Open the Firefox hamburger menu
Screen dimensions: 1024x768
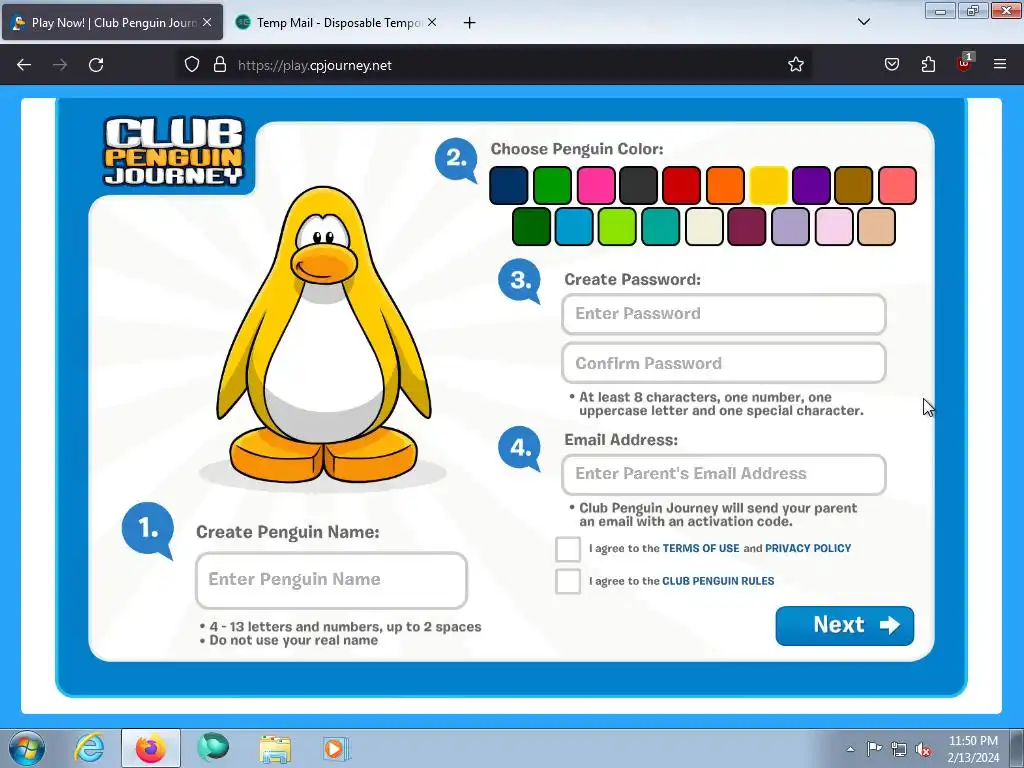1000,64
